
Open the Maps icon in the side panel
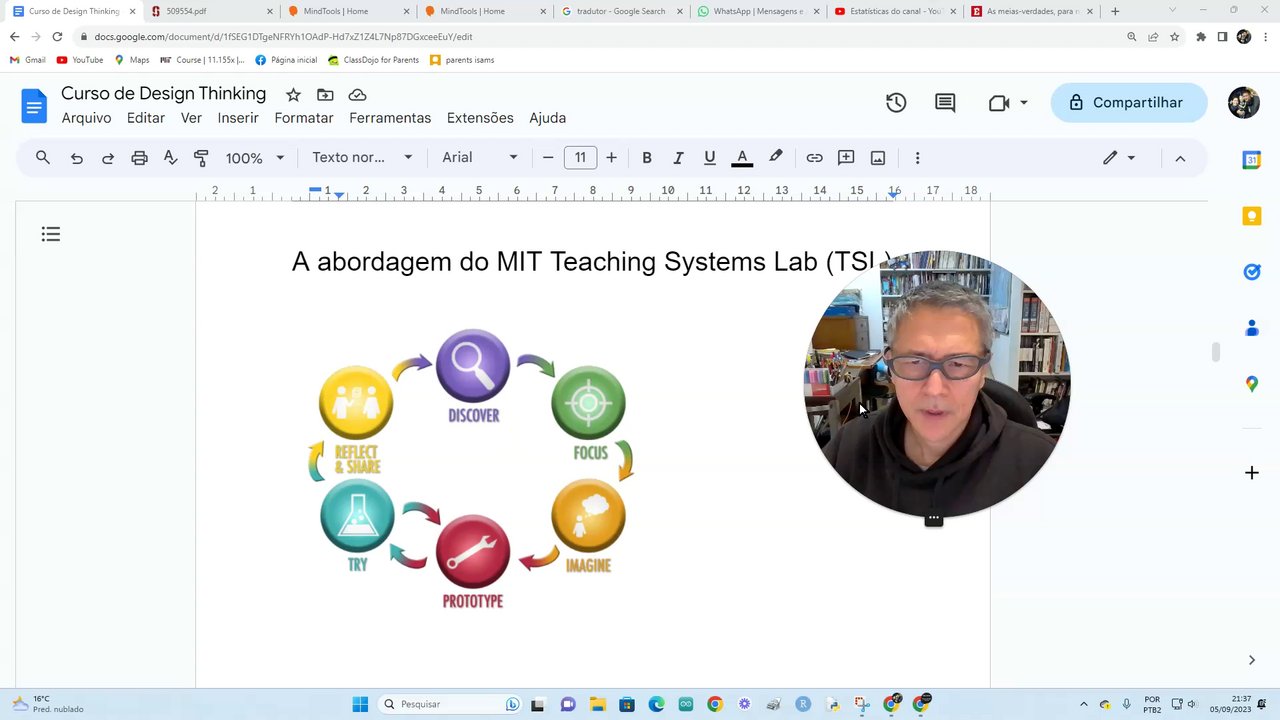pyautogui.click(x=1251, y=384)
